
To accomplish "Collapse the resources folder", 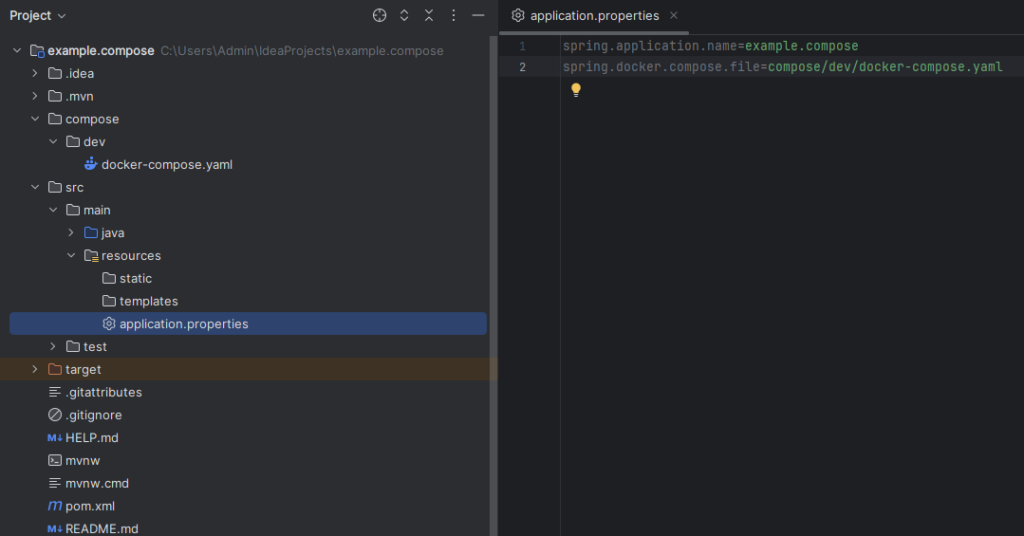I will [x=72, y=255].
